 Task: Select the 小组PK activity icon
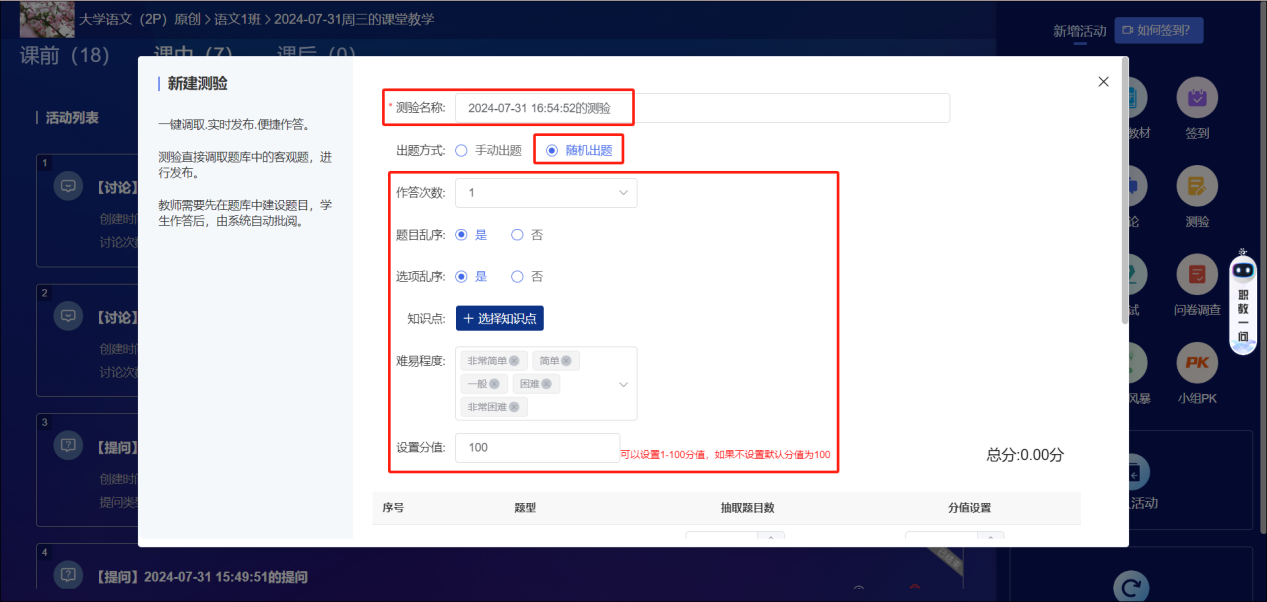coord(1196,363)
